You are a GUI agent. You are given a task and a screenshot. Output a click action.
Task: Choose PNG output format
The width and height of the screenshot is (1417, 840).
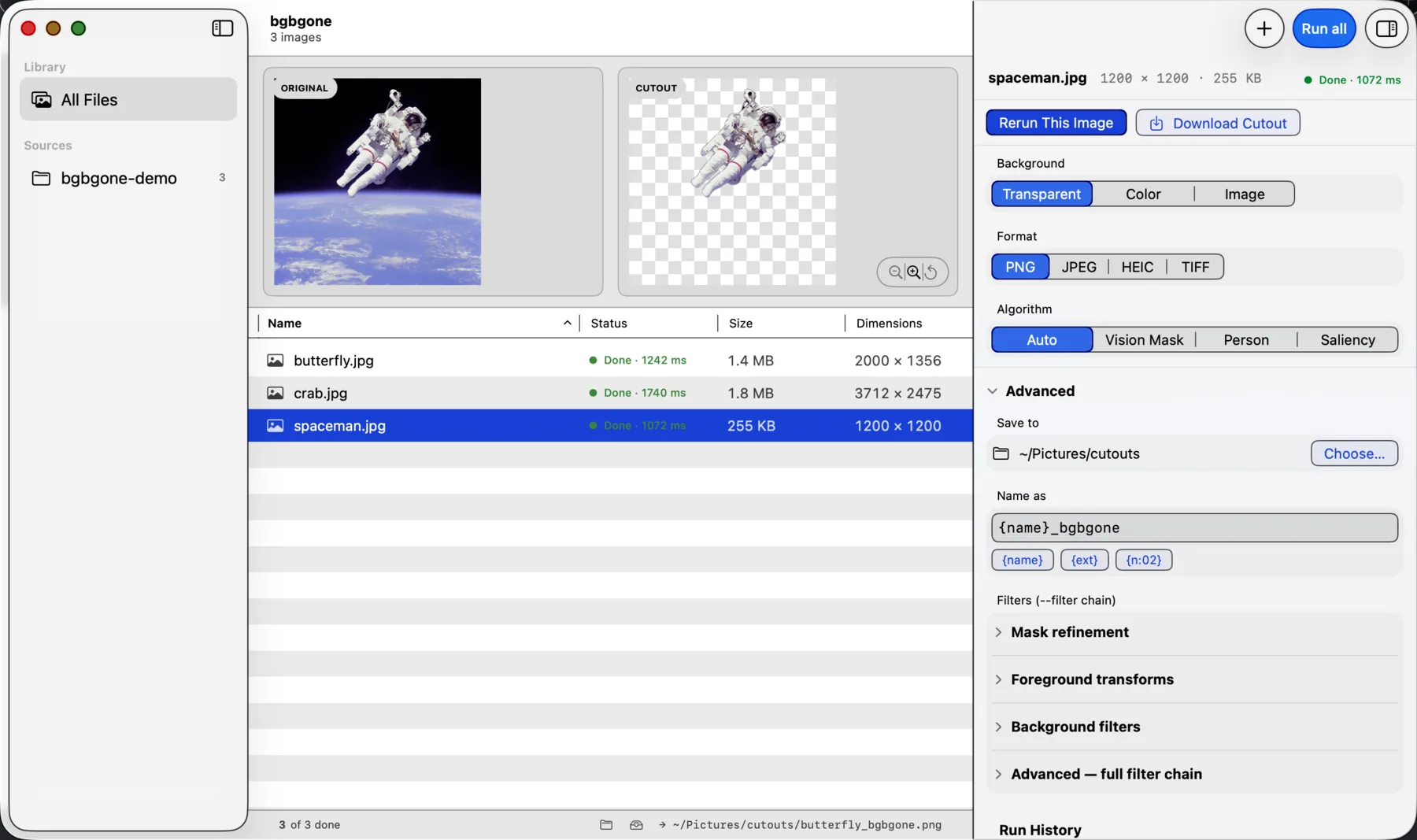point(1019,267)
